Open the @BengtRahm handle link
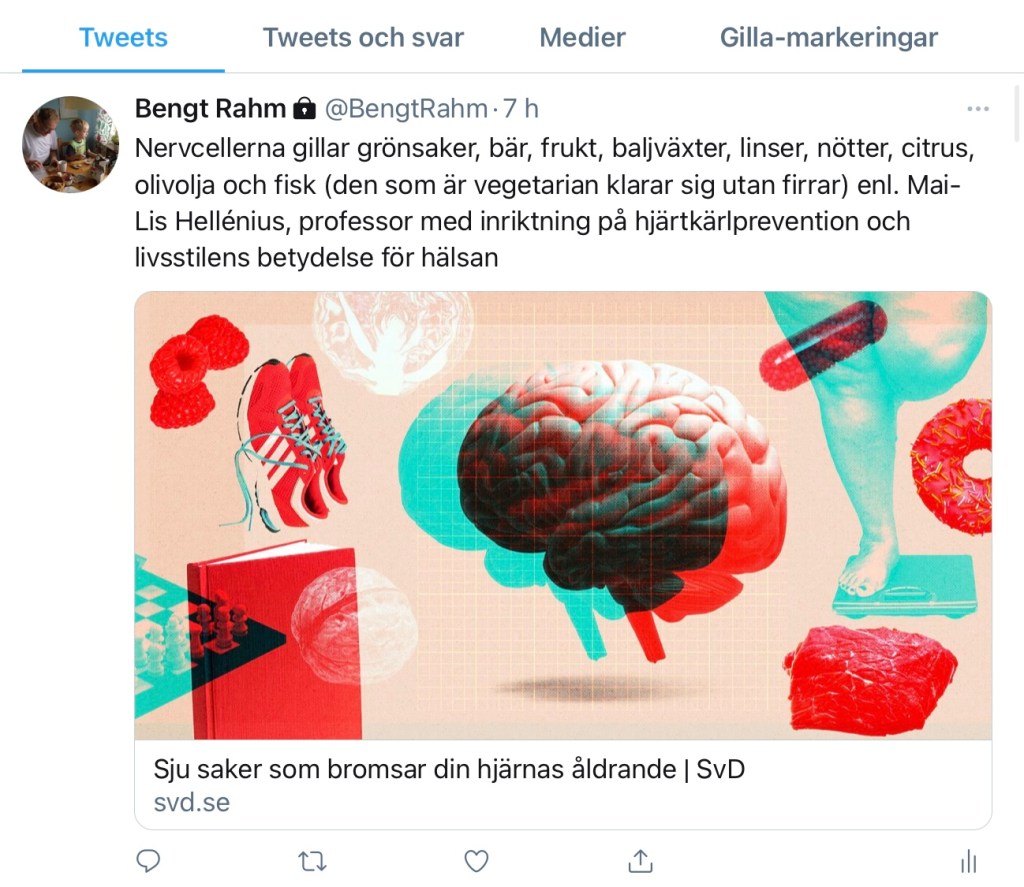This screenshot has height=887, width=1024. coord(406,108)
